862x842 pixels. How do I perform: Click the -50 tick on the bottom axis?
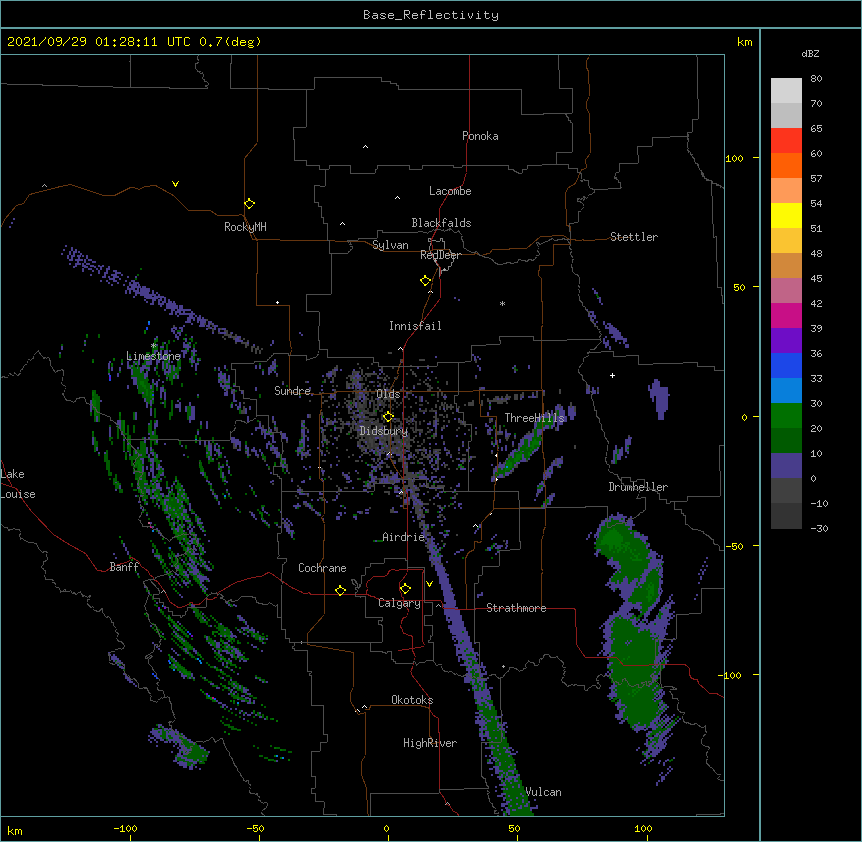(x=255, y=828)
